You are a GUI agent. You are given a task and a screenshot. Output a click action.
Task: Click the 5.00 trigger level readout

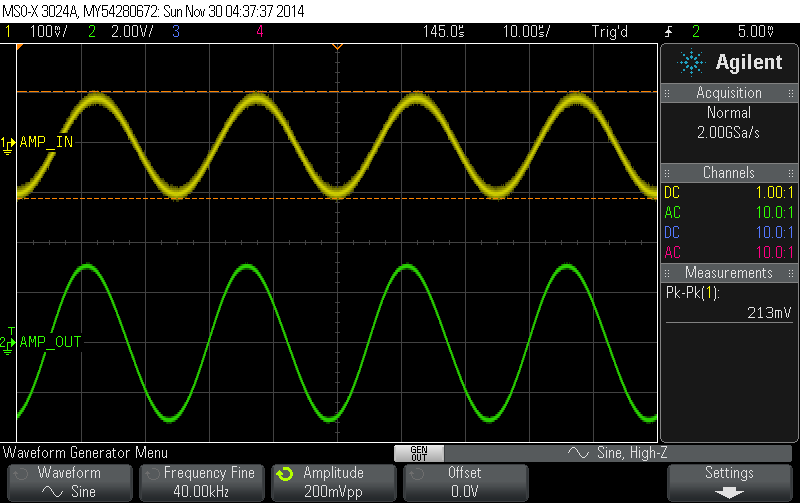756,32
